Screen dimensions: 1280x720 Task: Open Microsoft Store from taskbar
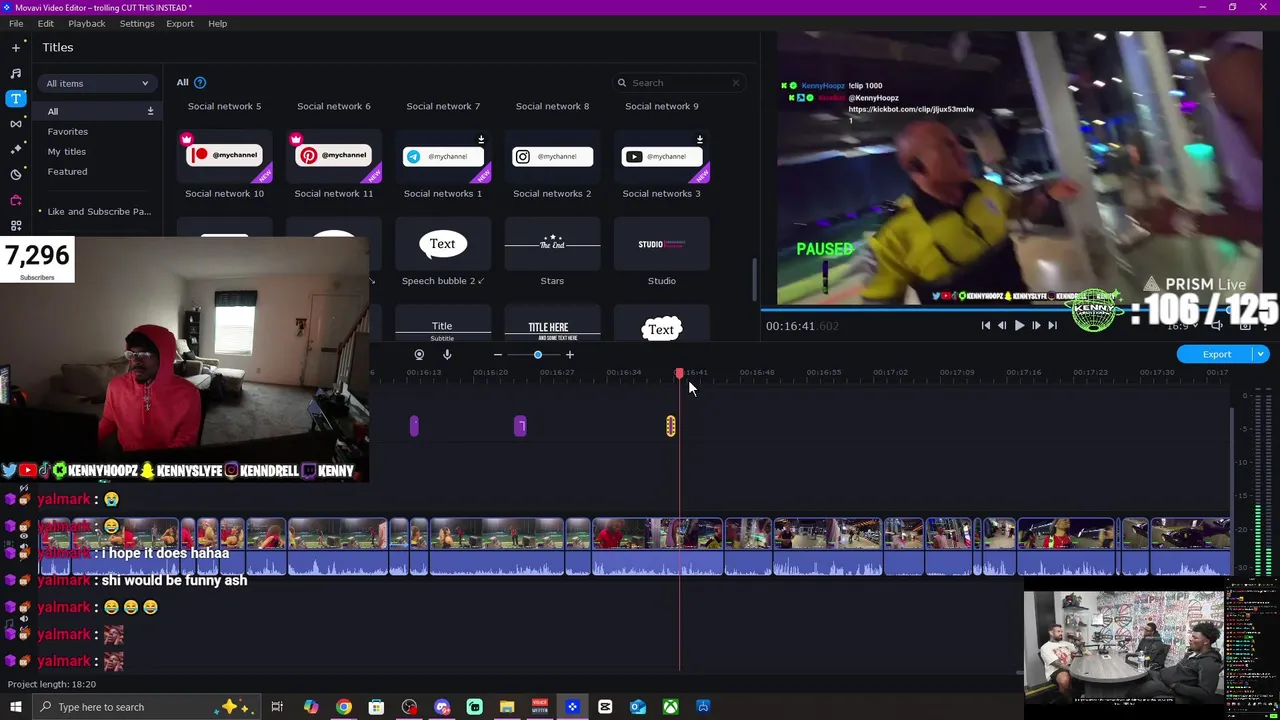coord(376,707)
